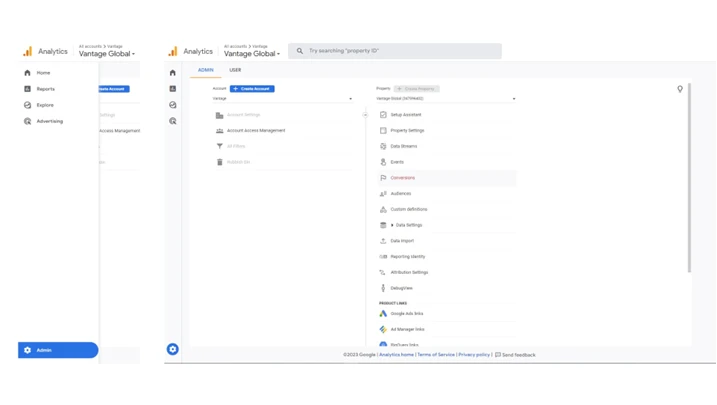
Task: Open DebugView
Action: pyautogui.click(x=401, y=288)
